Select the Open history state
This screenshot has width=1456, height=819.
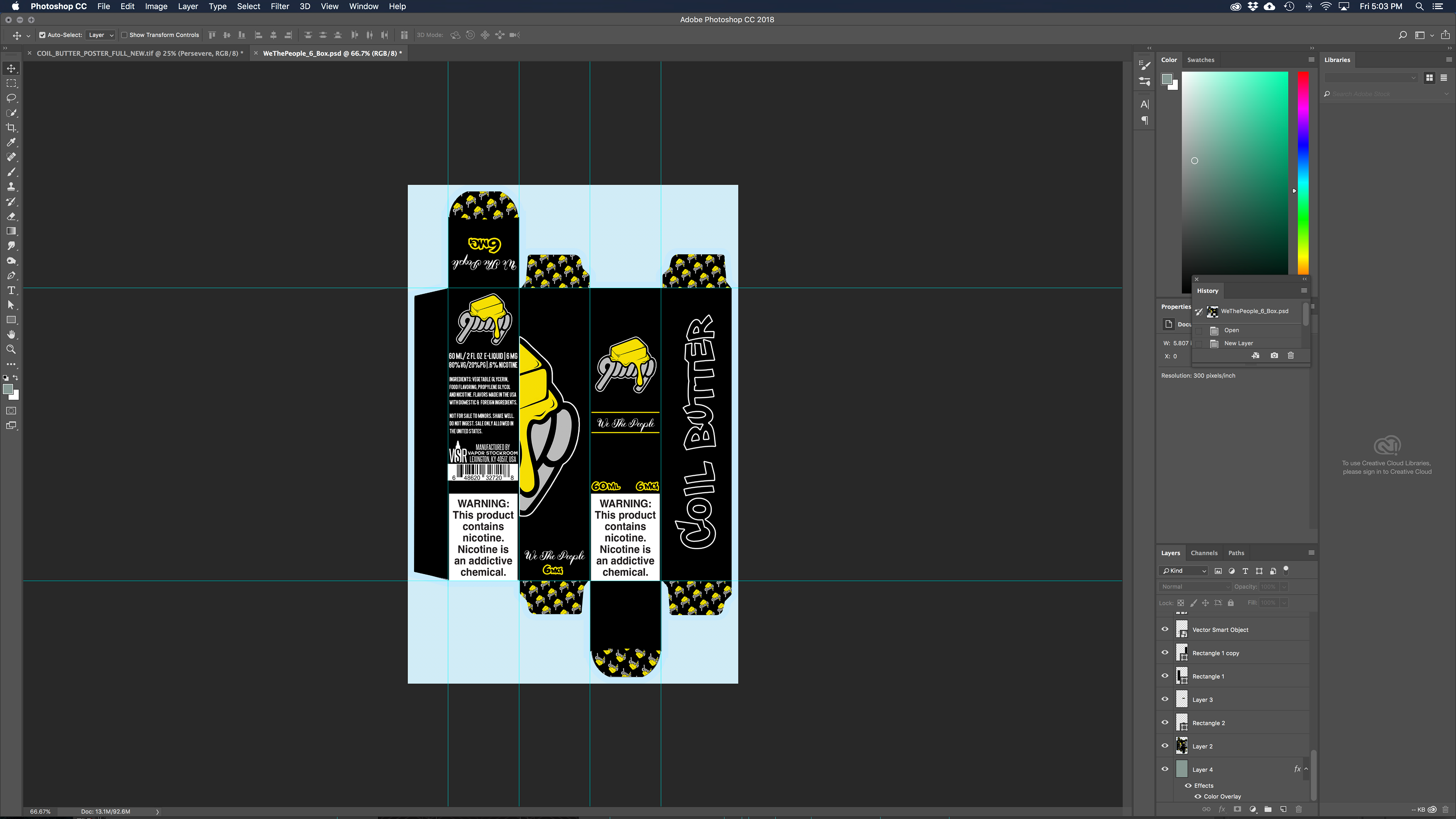[x=1232, y=330]
